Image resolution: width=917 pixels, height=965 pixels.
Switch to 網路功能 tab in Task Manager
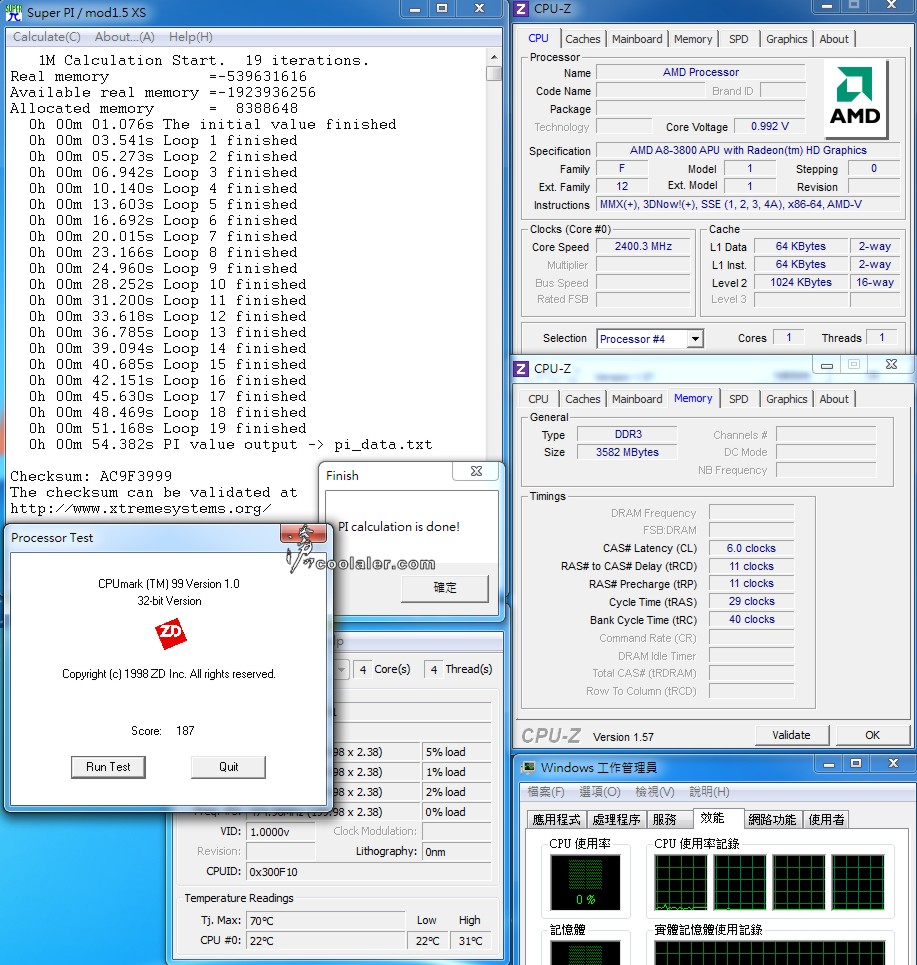click(x=772, y=819)
